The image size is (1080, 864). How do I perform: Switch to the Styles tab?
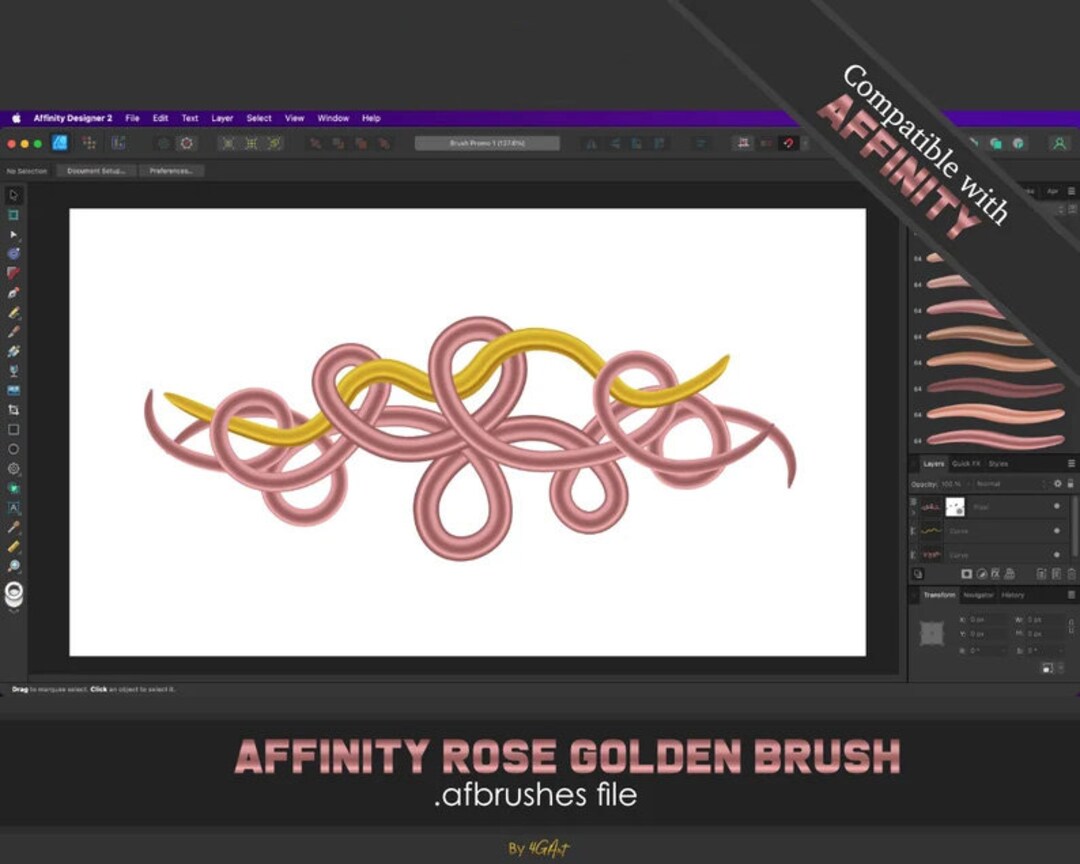point(998,464)
